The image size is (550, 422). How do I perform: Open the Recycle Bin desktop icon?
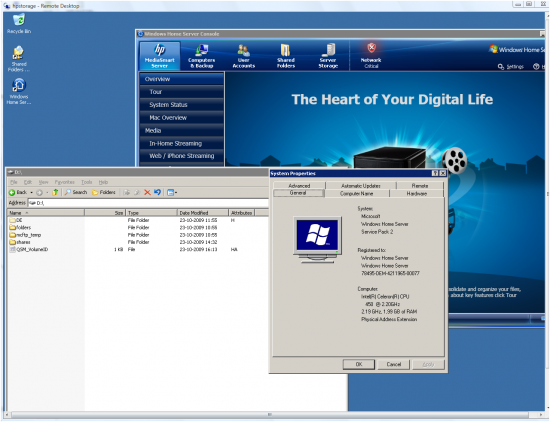[19, 24]
